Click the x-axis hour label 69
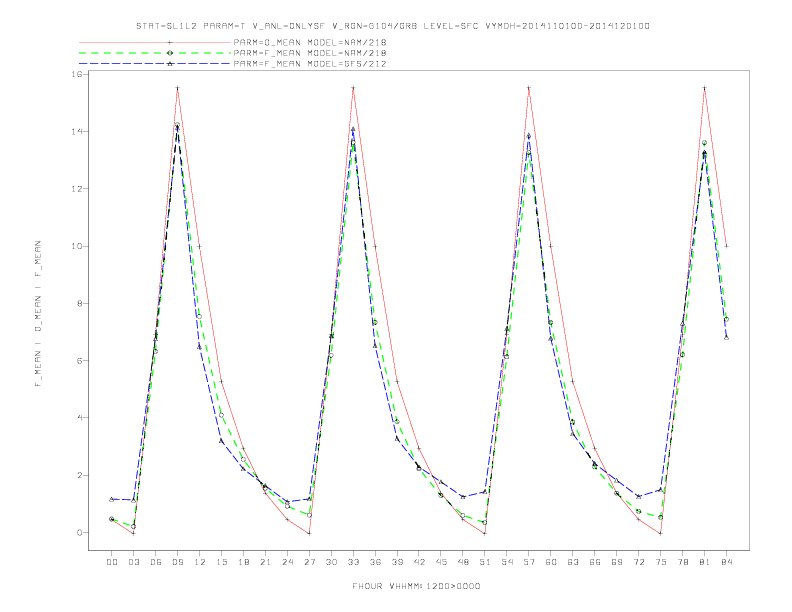Screen dimensions: 792x612 [x=617, y=562]
